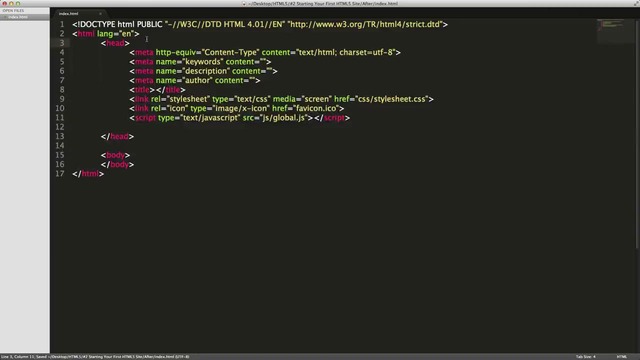The image size is (640, 360).
Task: Click the closing head tag
Action: coord(118,136)
